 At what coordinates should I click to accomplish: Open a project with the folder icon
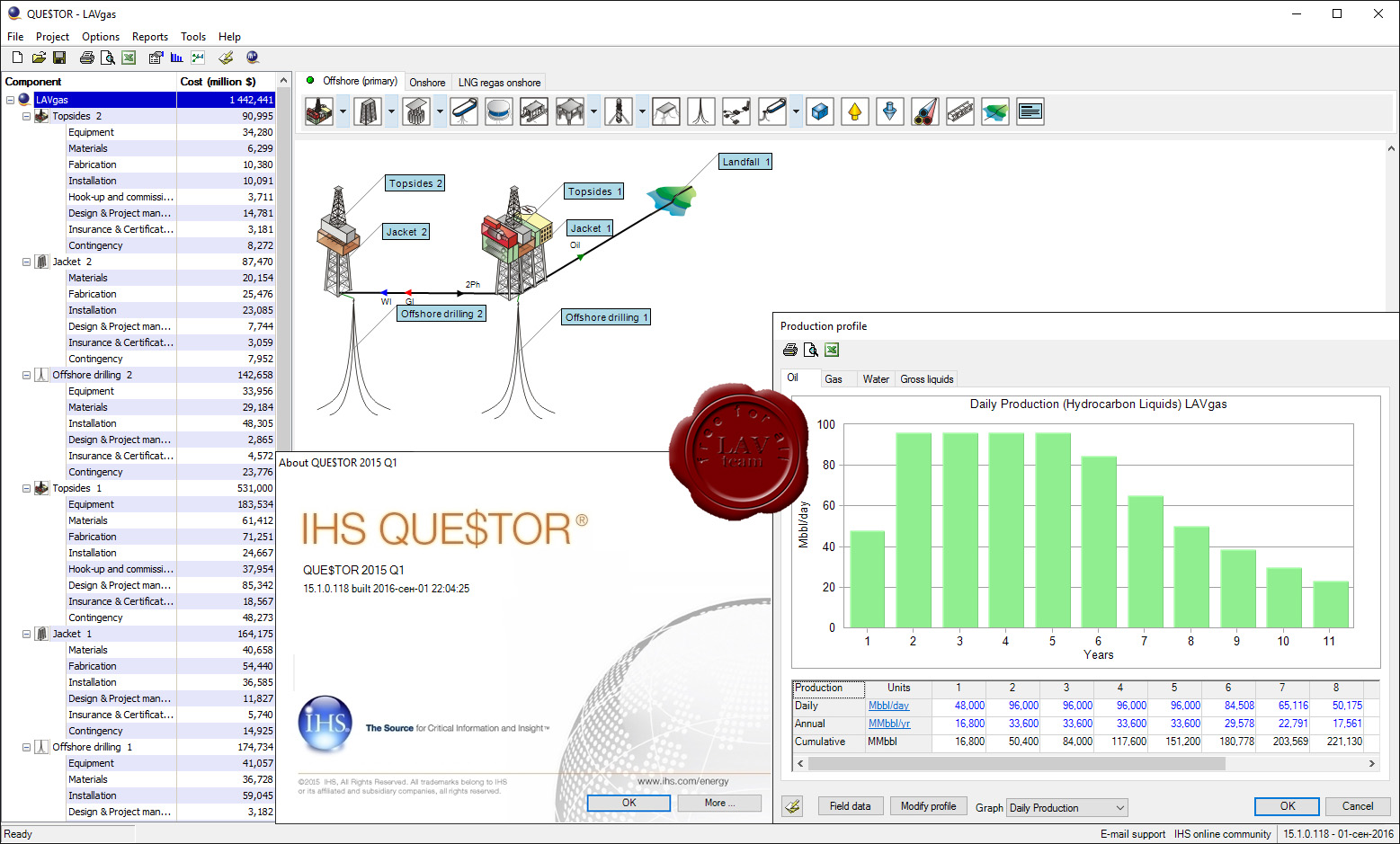click(39, 58)
